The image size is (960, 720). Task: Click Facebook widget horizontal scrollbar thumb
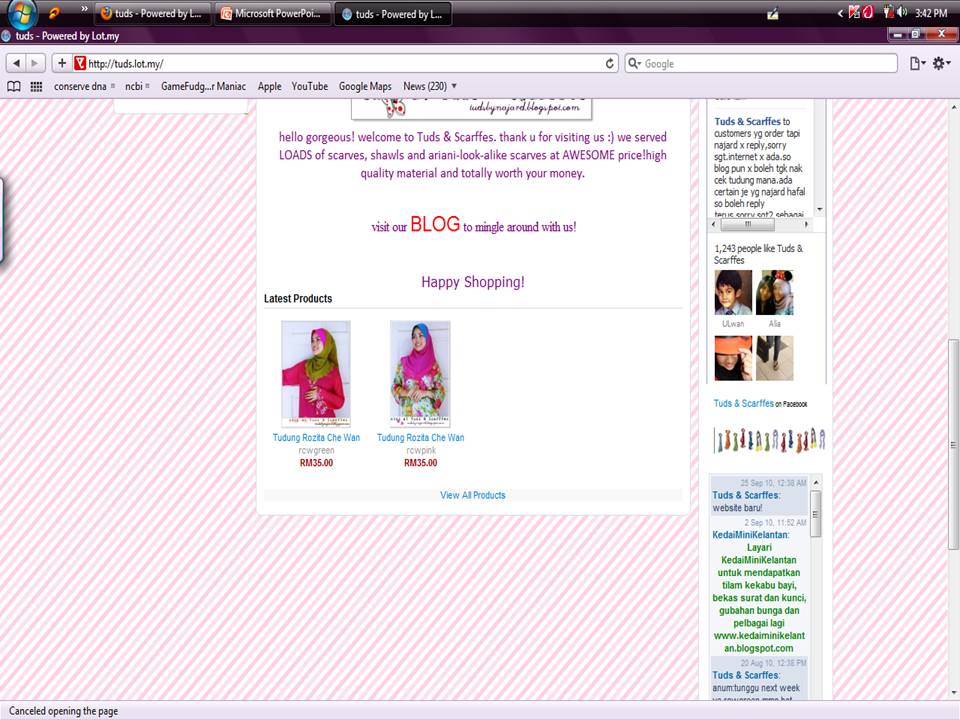point(747,225)
